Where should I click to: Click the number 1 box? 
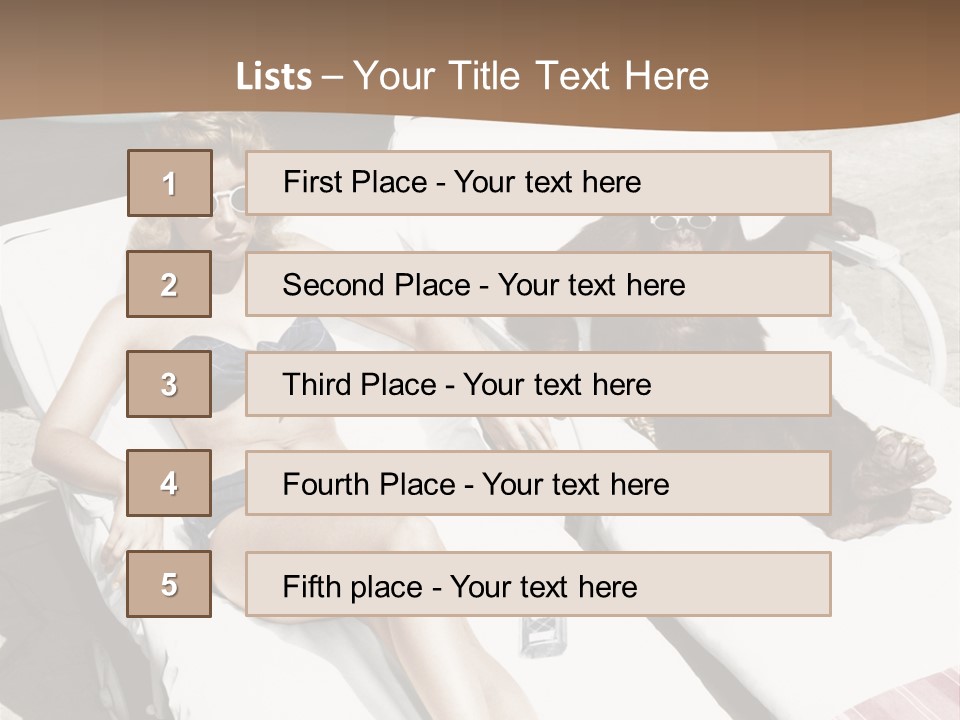tap(169, 183)
